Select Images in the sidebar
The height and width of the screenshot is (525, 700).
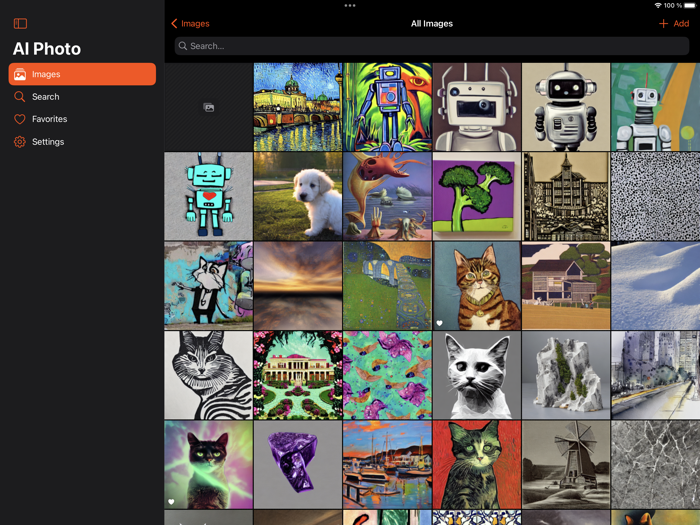pyautogui.click(x=82, y=74)
